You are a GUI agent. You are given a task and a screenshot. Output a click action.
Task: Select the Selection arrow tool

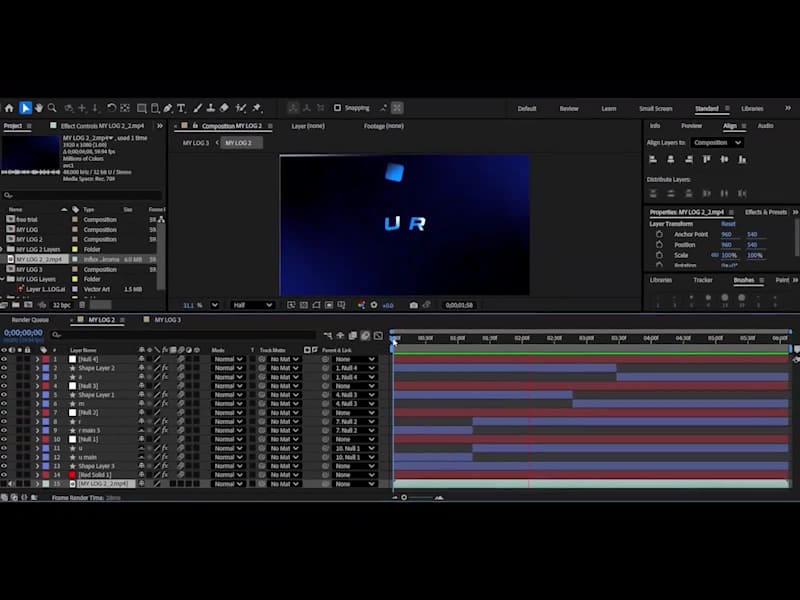[25, 108]
